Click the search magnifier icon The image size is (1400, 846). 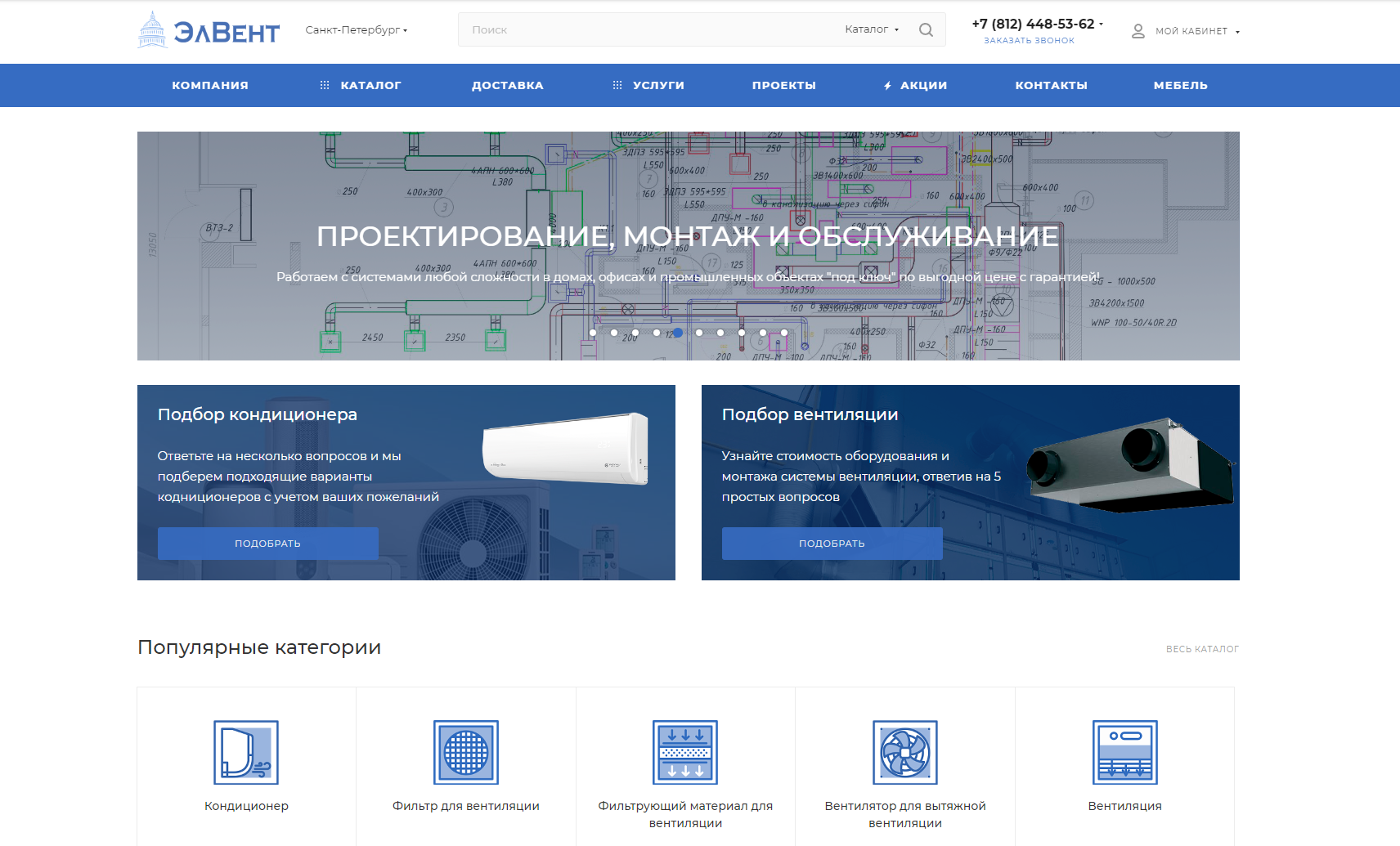point(926,30)
